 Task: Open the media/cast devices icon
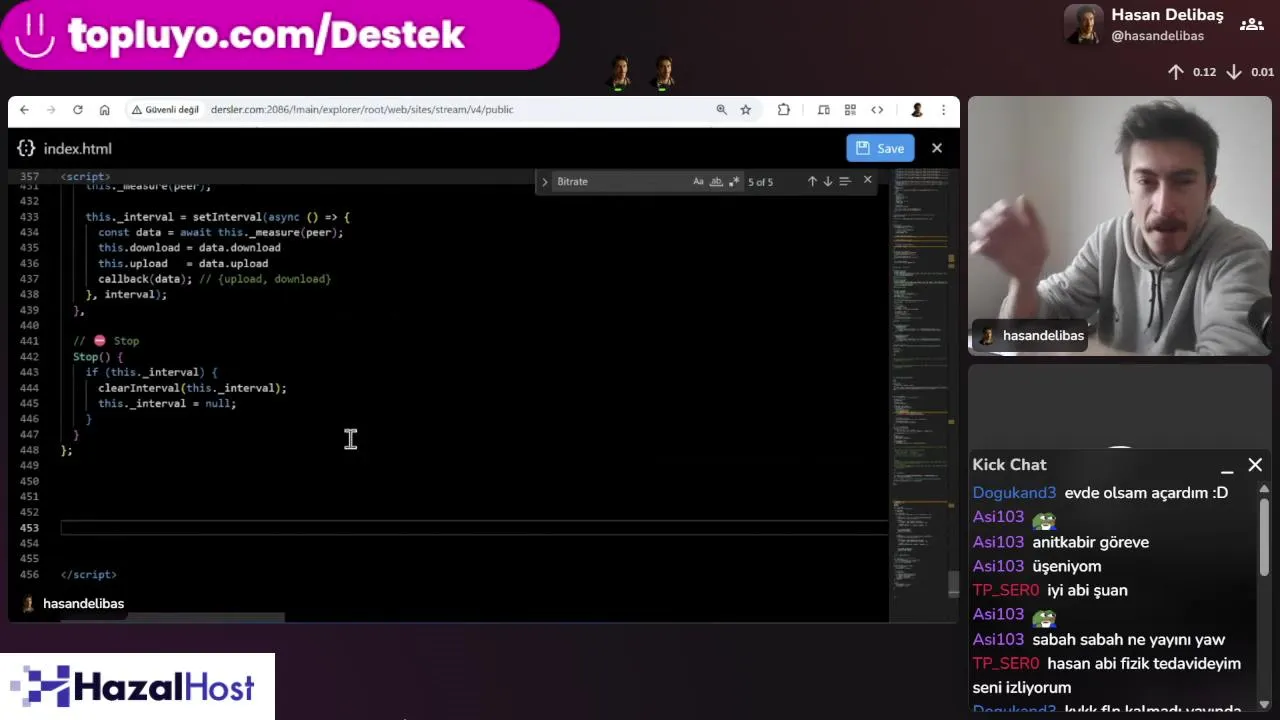point(824,110)
